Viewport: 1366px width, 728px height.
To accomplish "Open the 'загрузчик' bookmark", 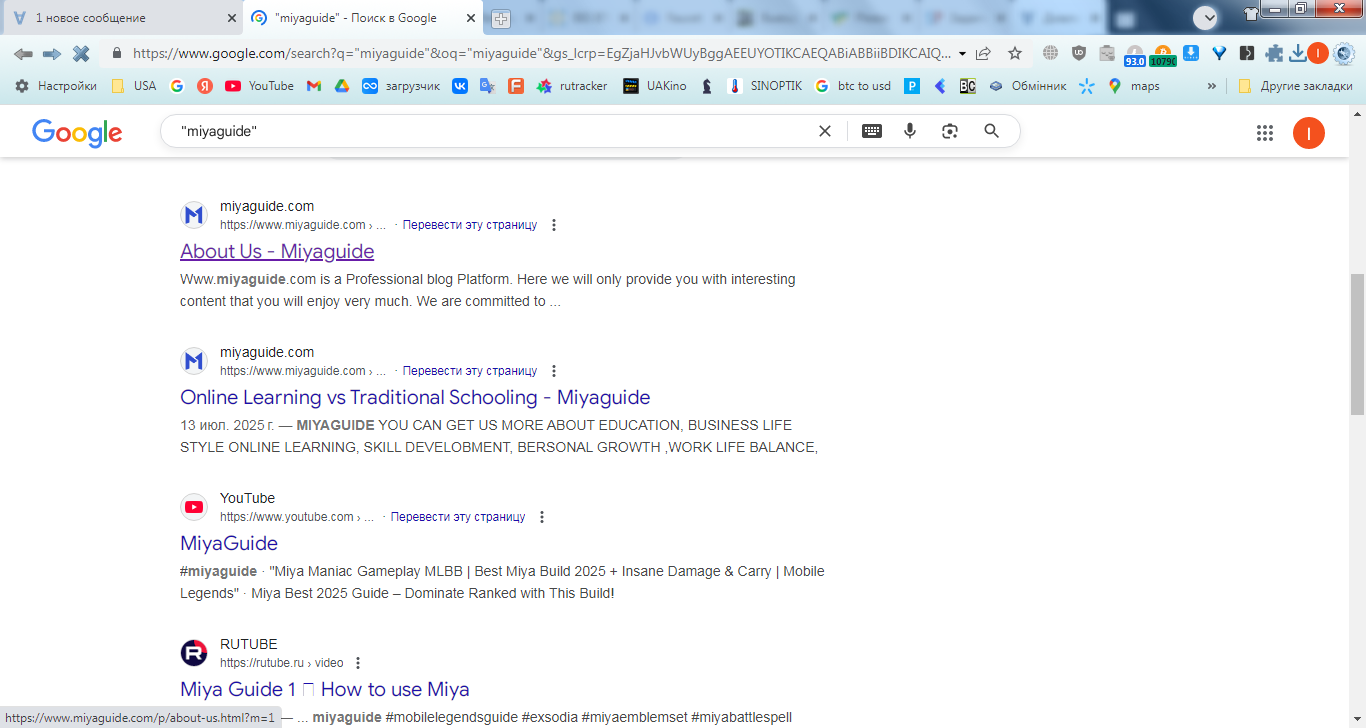I will tap(401, 86).
